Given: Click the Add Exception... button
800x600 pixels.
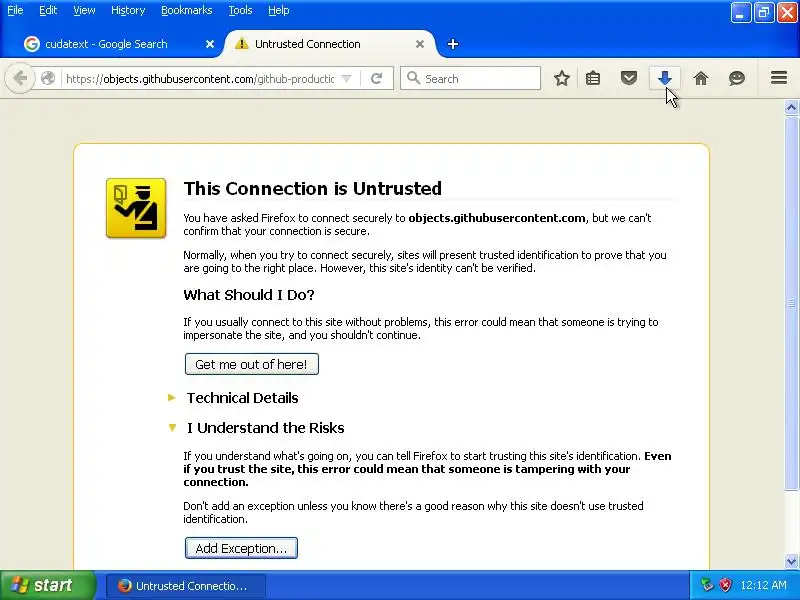Looking at the screenshot, I should coord(241,548).
